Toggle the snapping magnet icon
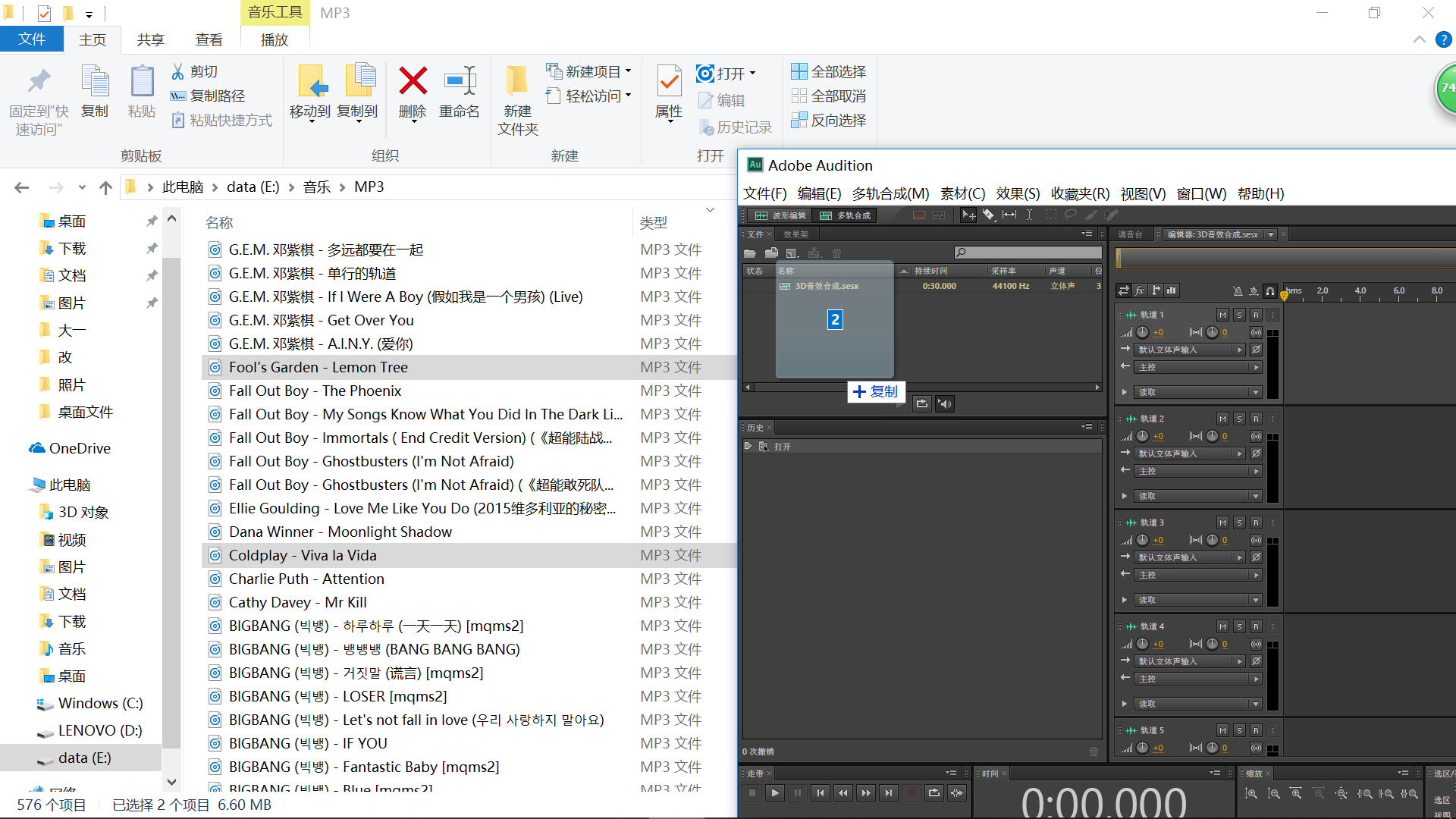 (x=1269, y=291)
